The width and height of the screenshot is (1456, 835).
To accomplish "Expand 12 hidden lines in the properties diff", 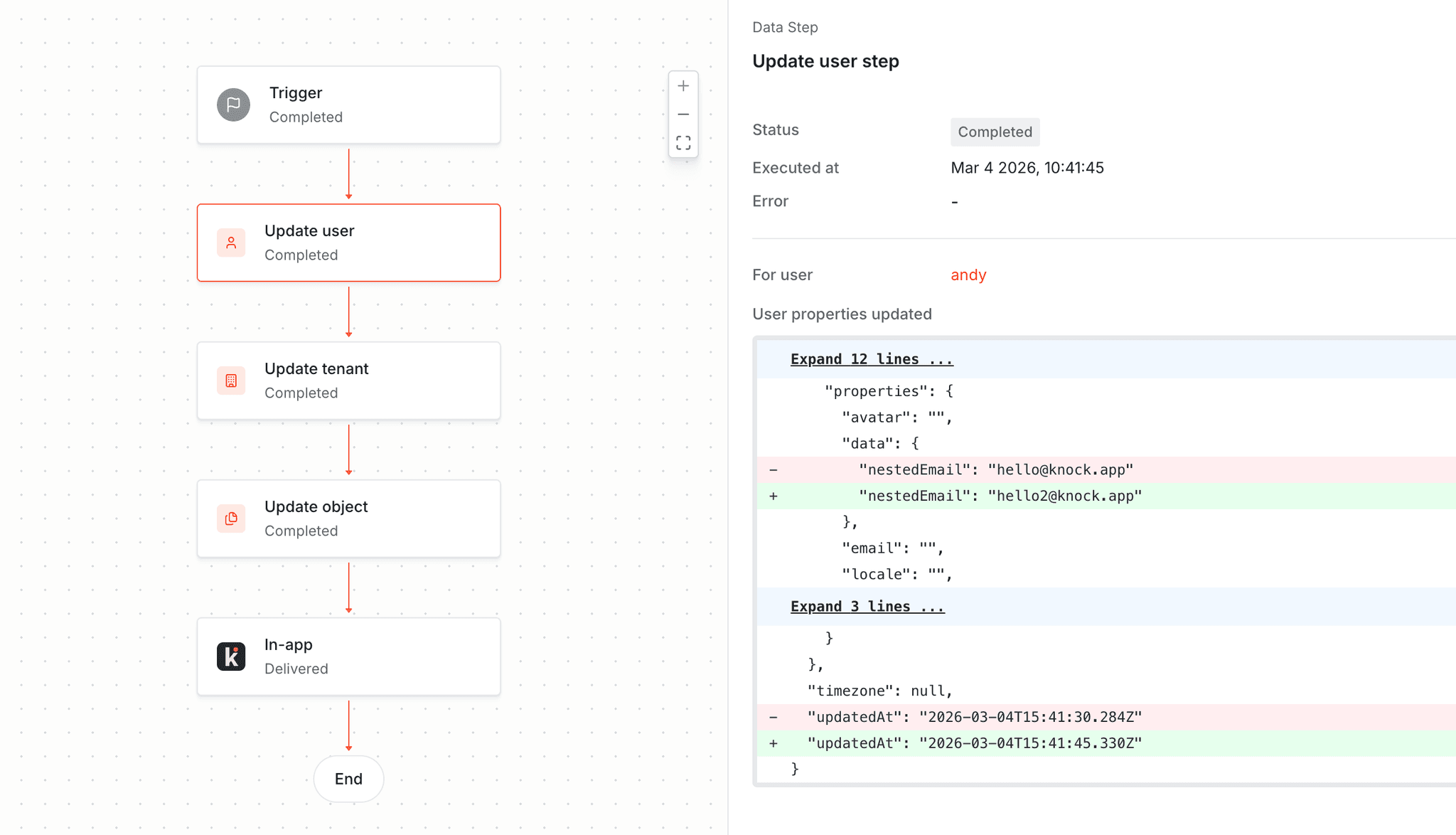I will 871,358.
